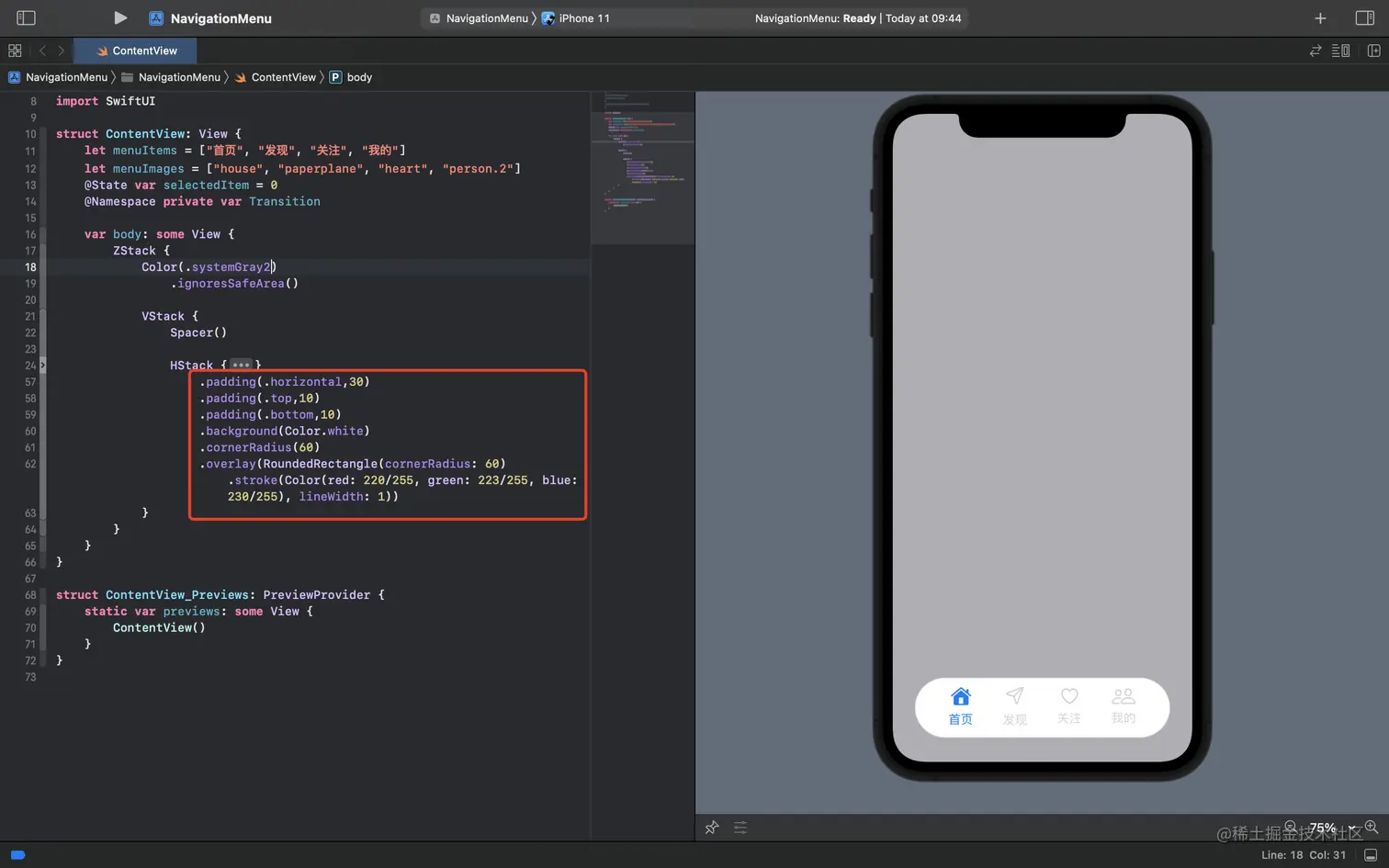
Task: Zoom in the canvas preview
Action: point(1372,827)
